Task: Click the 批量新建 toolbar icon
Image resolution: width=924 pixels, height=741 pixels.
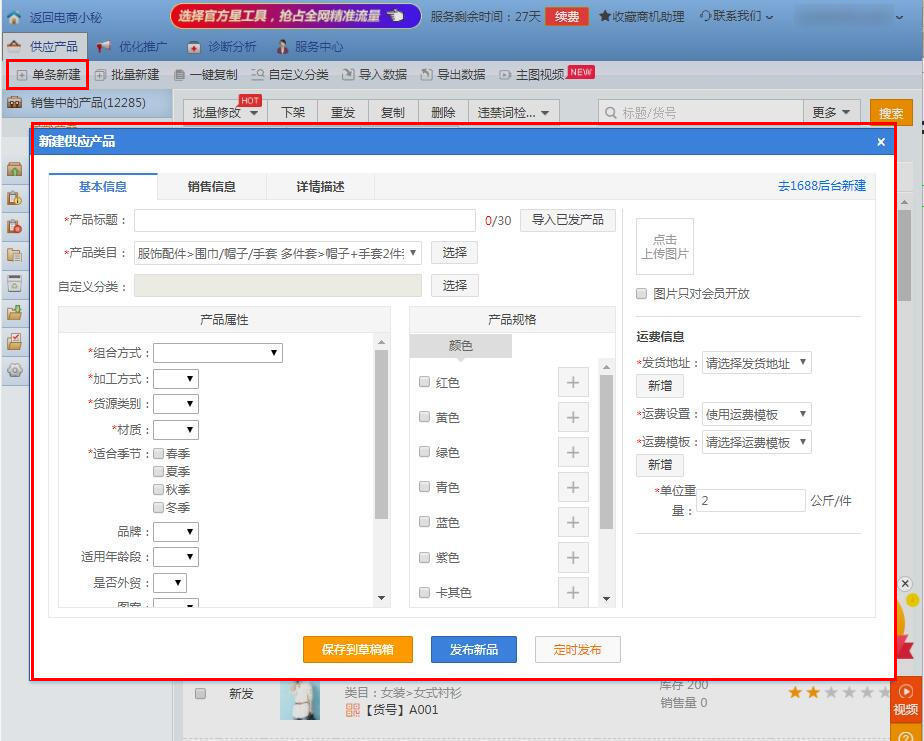Action: point(101,75)
